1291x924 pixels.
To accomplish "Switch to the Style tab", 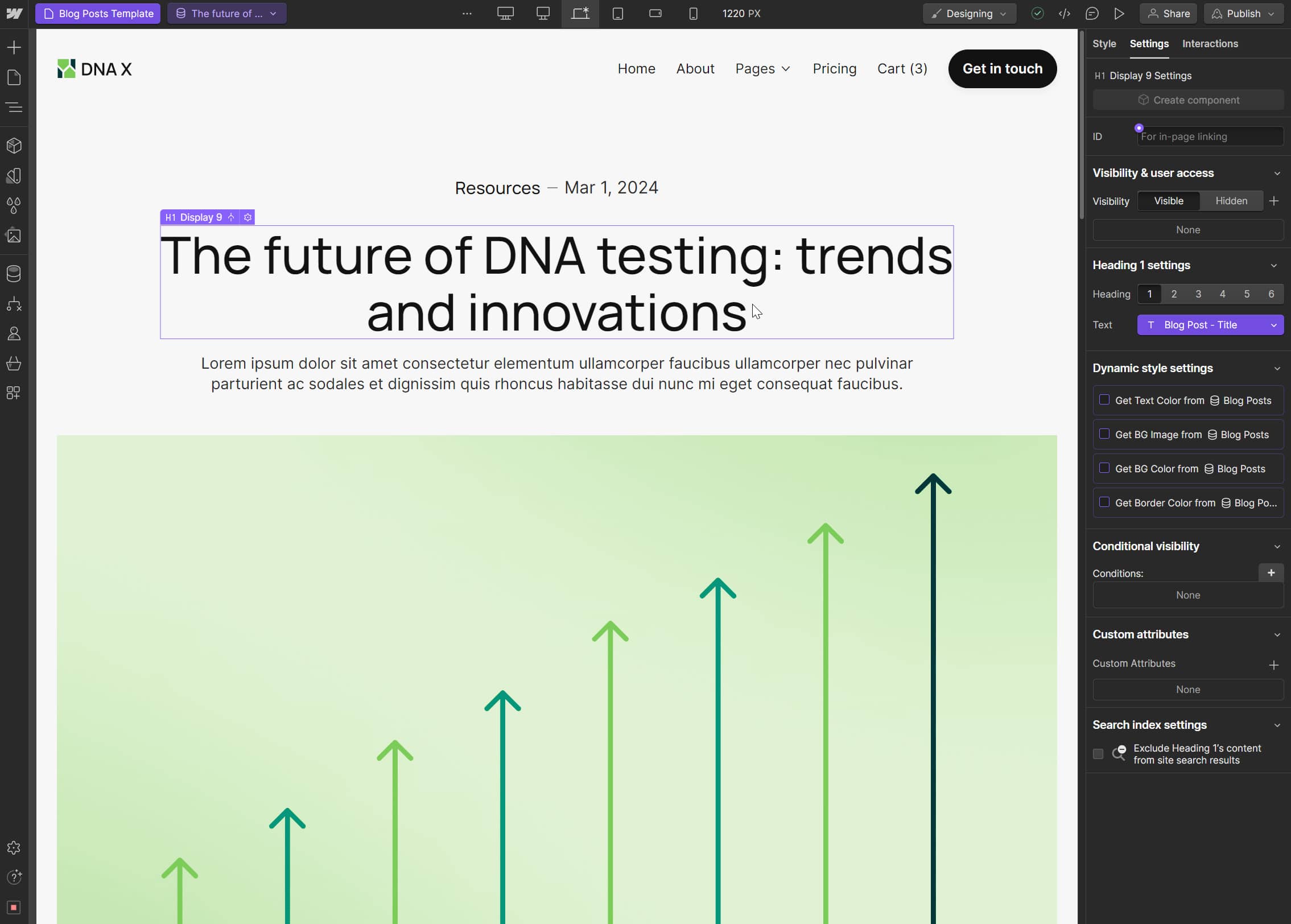I will click(x=1104, y=44).
